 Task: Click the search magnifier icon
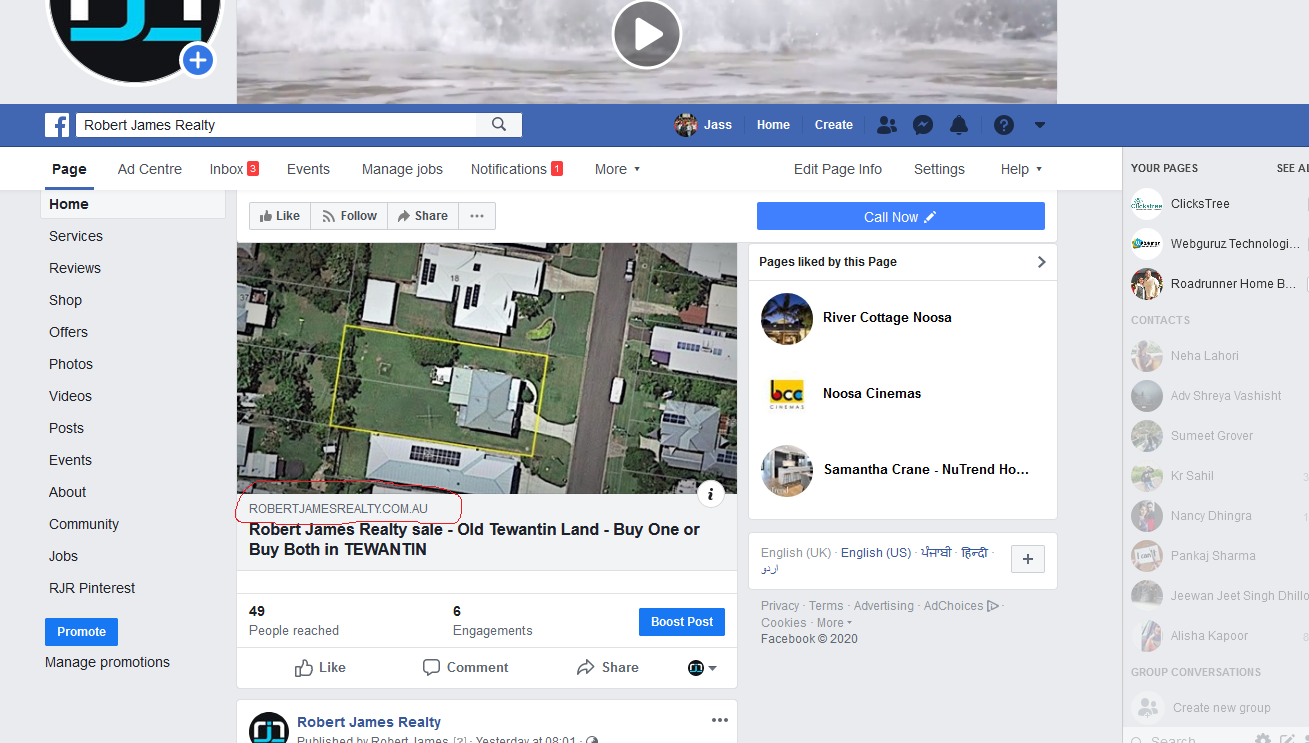(x=499, y=125)
